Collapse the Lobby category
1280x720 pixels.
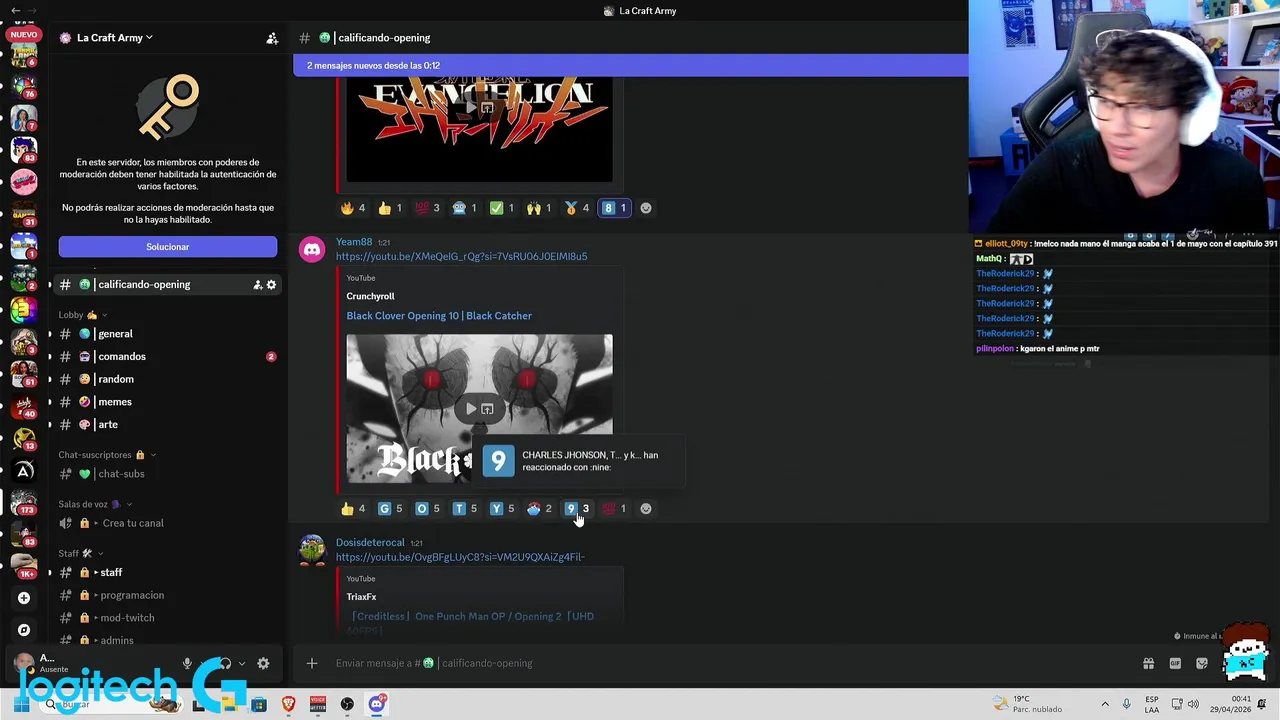(x=84, y=315)
